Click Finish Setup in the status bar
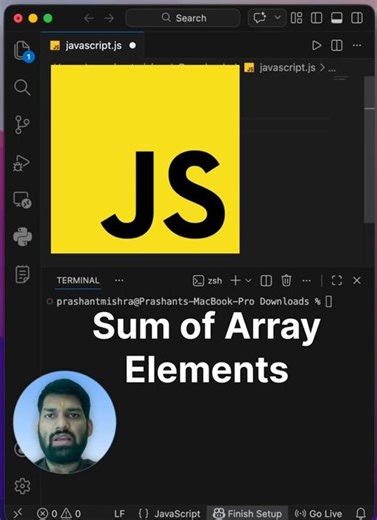Viewport: 377px width, 520px height. click(247, 513)
